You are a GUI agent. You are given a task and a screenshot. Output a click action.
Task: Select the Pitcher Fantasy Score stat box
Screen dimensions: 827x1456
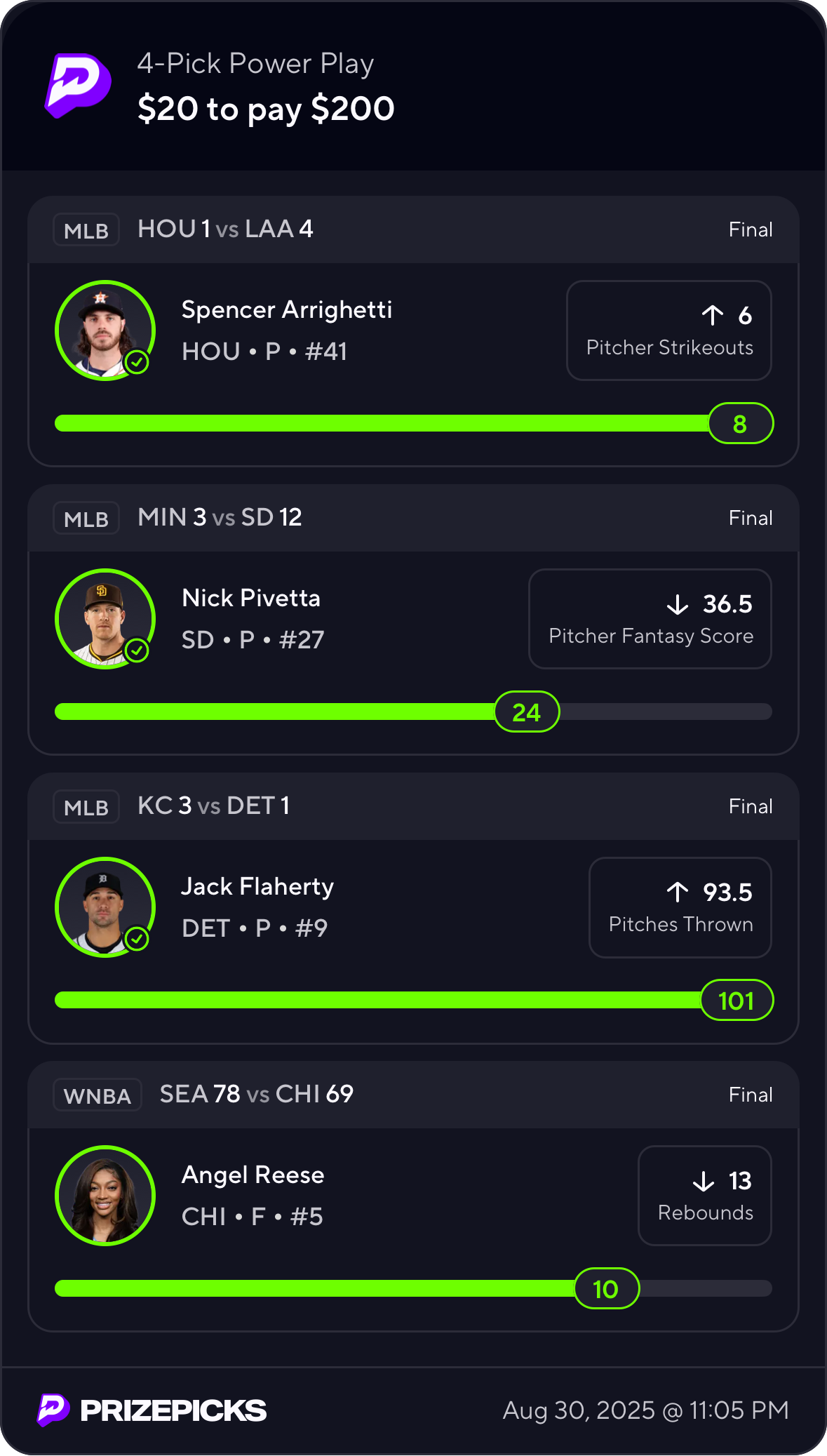coord(650,619)
